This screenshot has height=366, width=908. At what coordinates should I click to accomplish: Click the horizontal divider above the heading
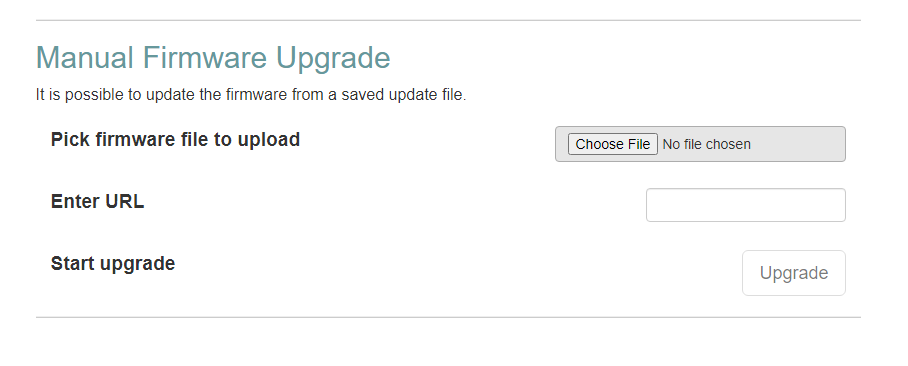coord(448,20)
